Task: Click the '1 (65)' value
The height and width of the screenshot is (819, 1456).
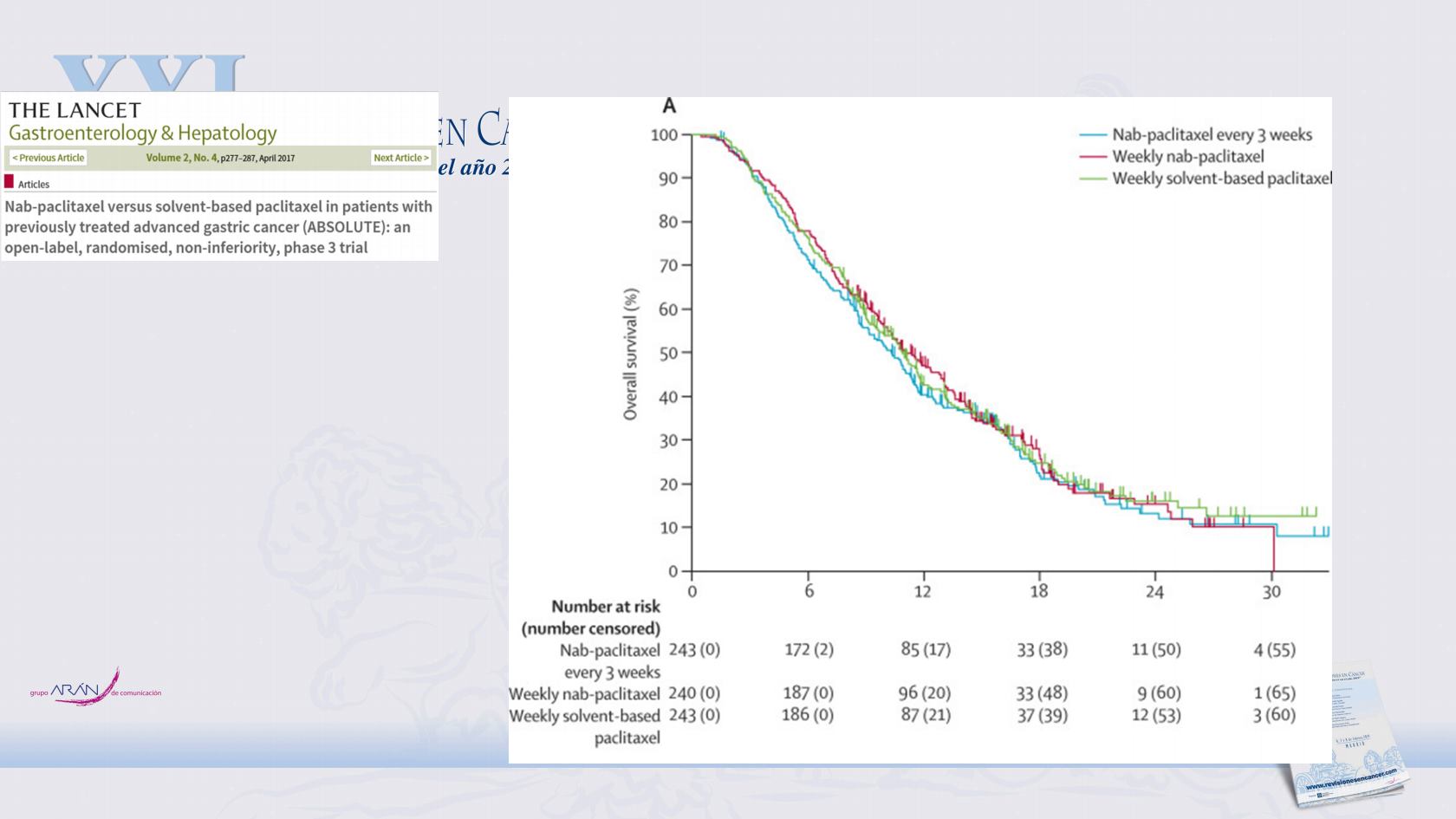Action: tap(1274, 693)
